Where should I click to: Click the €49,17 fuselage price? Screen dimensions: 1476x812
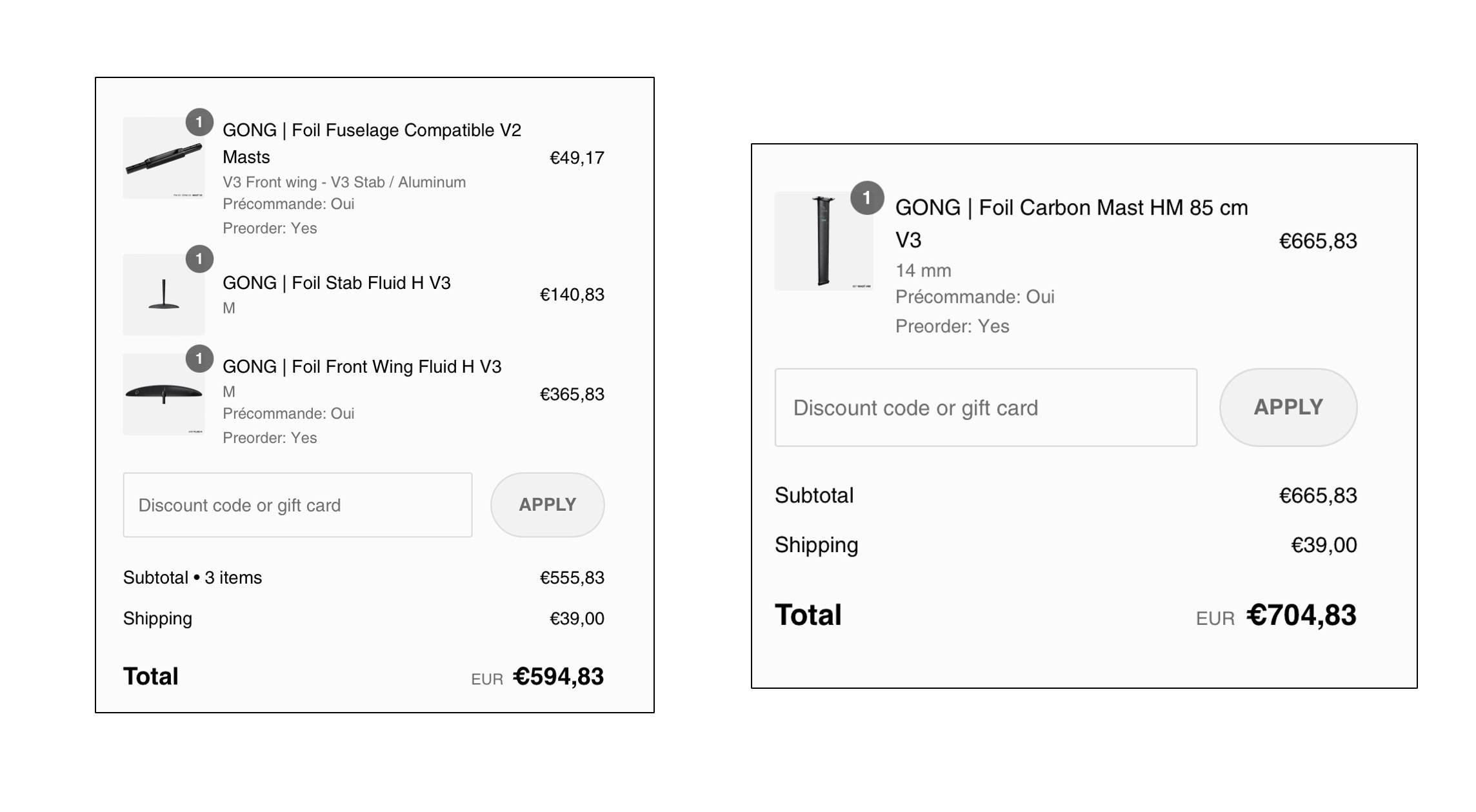point(577,158)
